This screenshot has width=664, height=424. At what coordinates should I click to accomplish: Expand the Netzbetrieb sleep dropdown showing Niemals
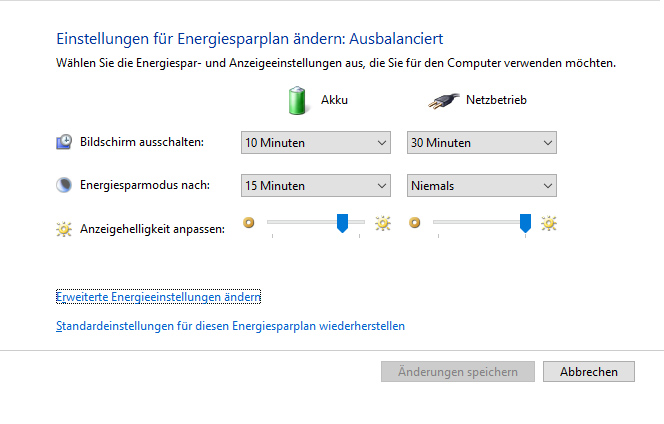(481, 185)
